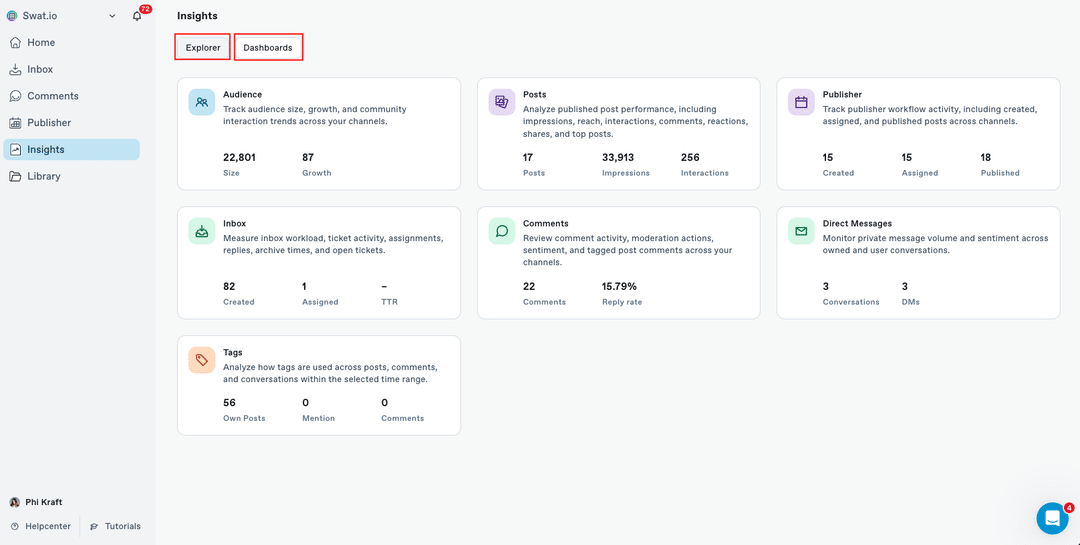This screenshot has width=1080, height=545.
Task: Click the Audience size value 22,801
Action: 240,157
